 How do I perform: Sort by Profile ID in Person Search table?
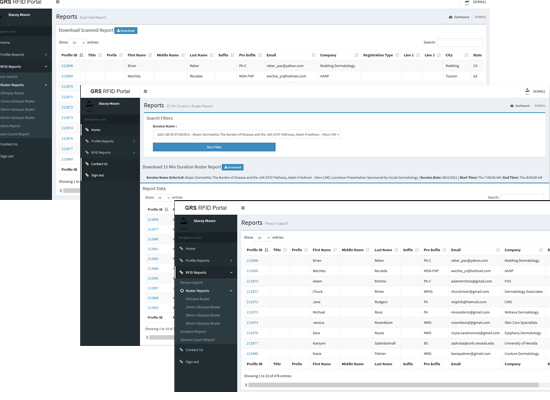267,250
